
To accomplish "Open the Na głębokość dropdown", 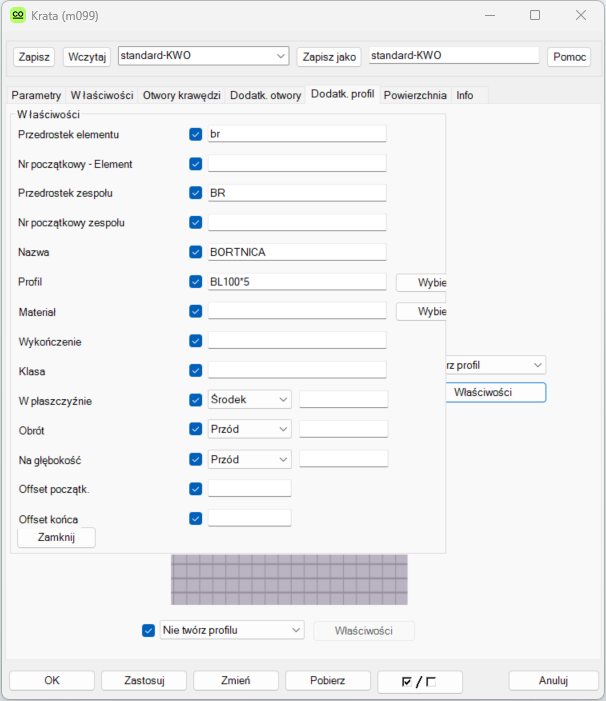I will point(249,460).
